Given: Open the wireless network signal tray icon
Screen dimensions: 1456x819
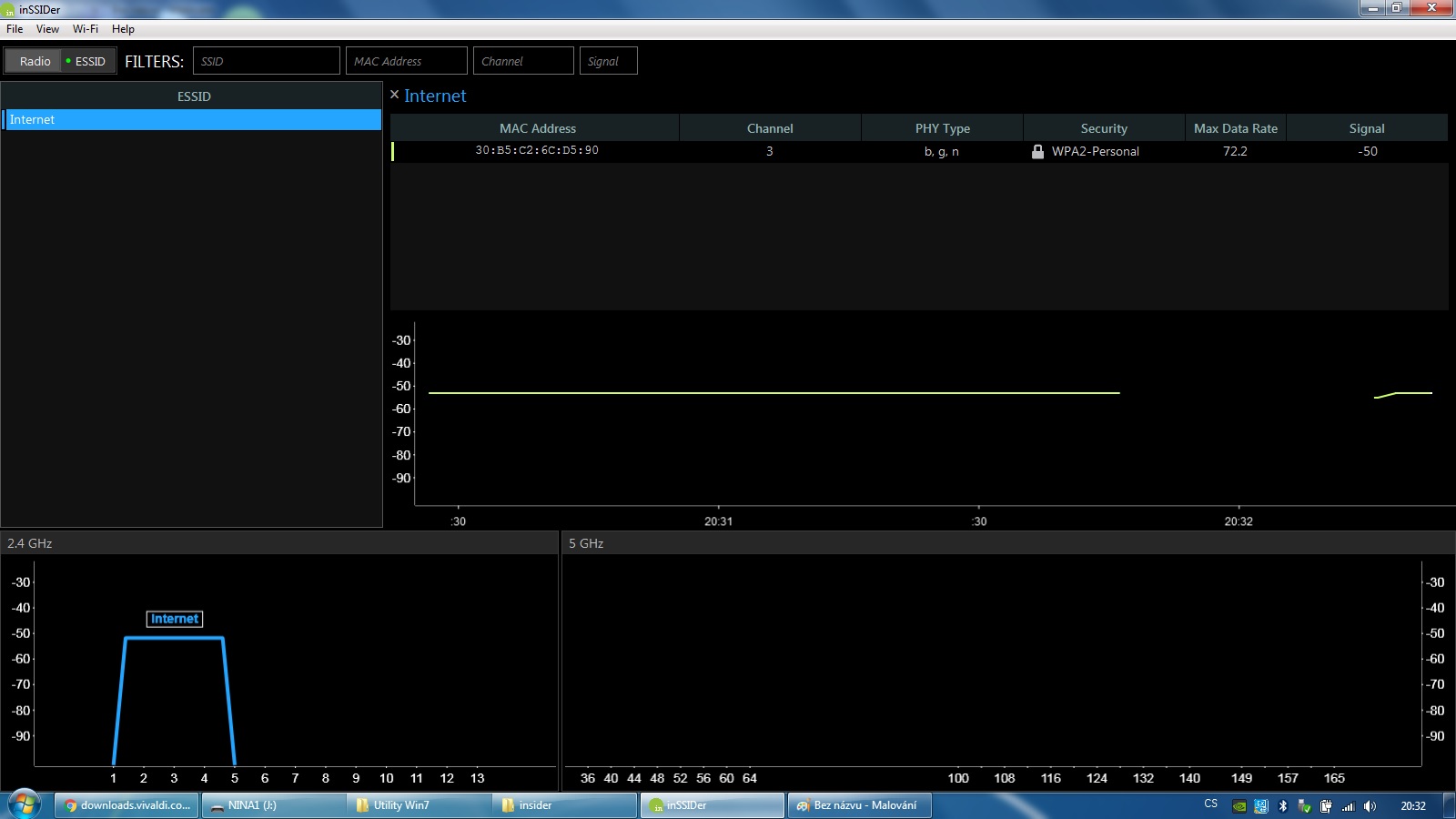Looking at the screenshot, I should [1348, 806].
